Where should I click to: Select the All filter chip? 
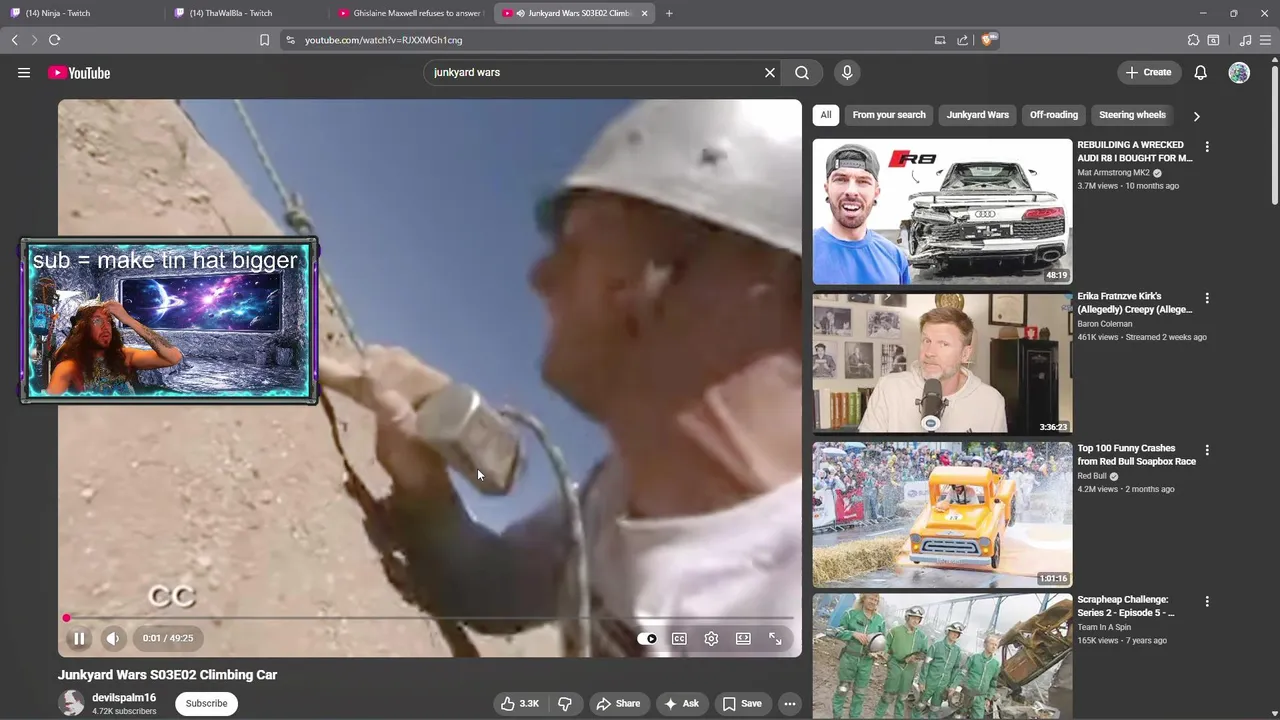[826, 115]
